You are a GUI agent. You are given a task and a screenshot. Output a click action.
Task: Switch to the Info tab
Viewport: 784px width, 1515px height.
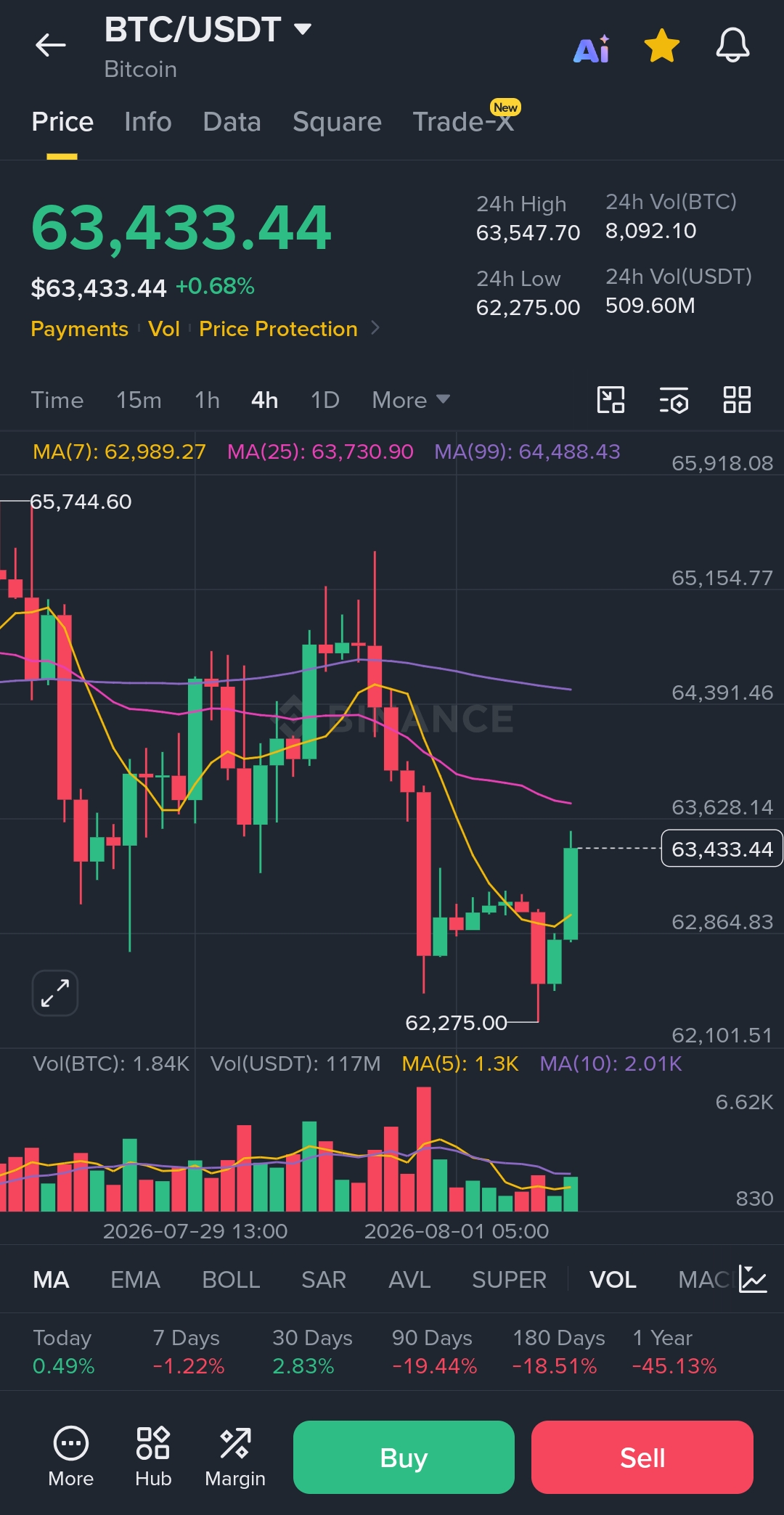(148, 122)
